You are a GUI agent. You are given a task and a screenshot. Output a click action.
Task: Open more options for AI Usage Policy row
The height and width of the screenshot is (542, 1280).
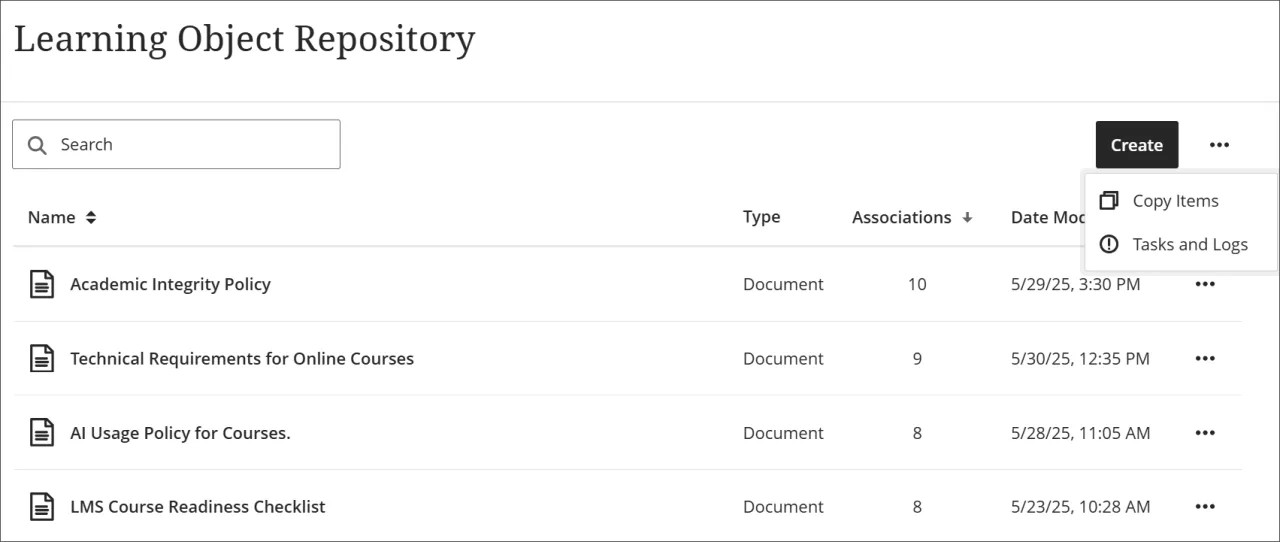coord(1205,433)
